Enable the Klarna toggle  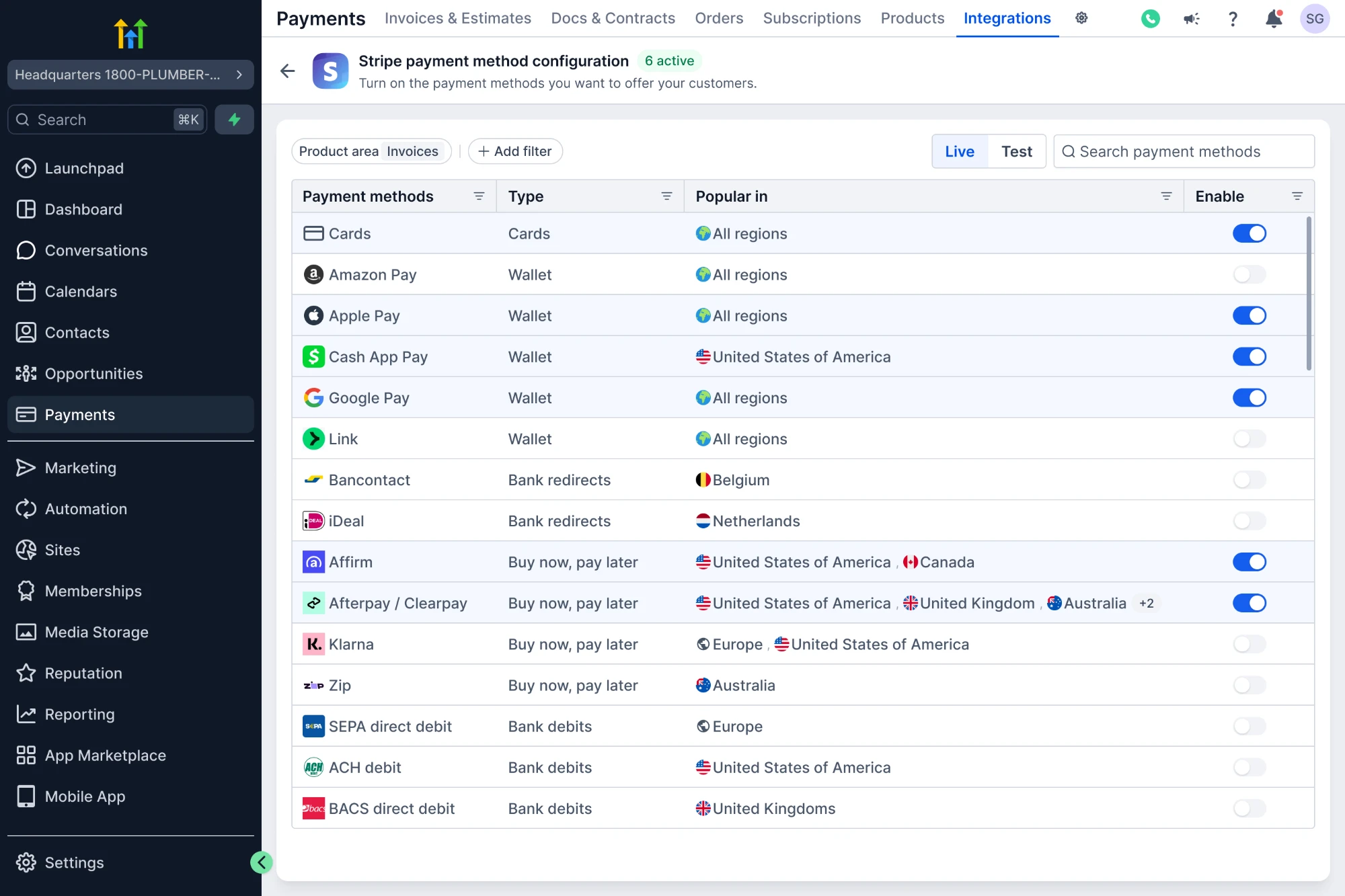tap(1249, 644)
